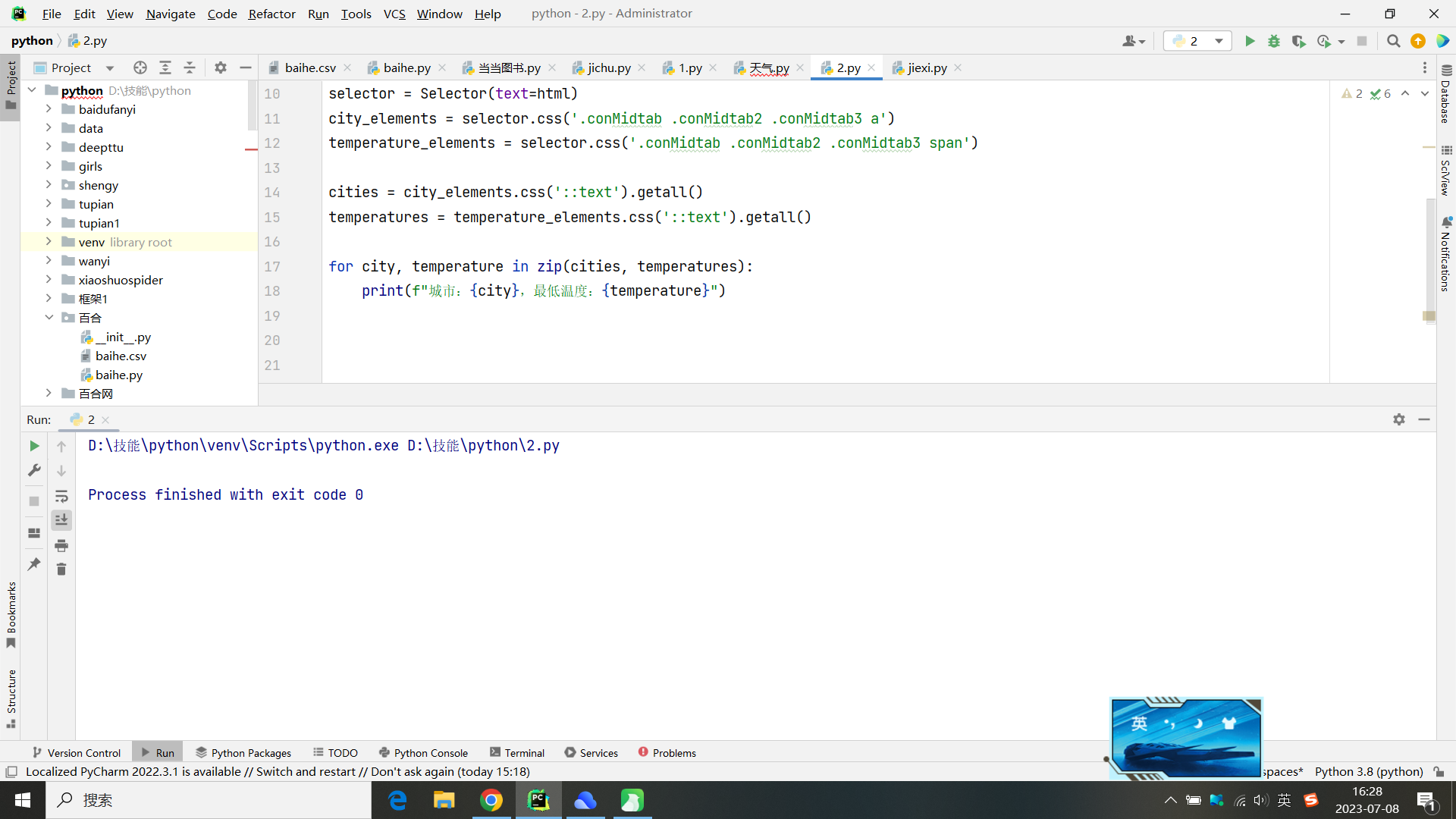Expand the 框架1 folder in project tree

coord(48,298)
